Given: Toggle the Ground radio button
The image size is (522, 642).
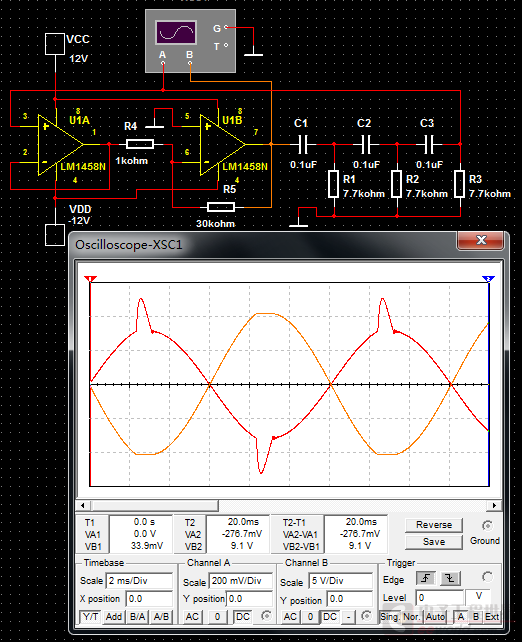Looking at the screenshot, I should [x=487, y=525].
